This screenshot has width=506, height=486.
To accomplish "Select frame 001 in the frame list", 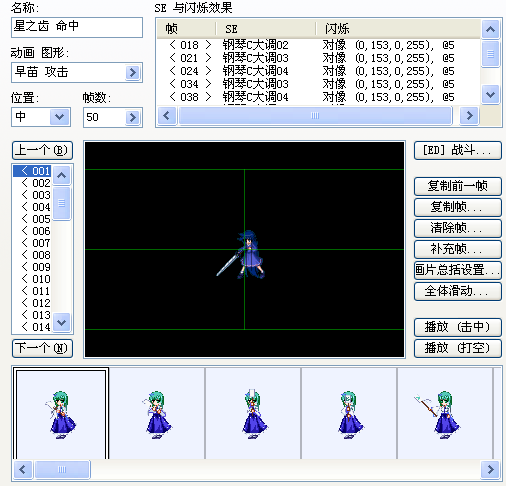I will 32,171.
